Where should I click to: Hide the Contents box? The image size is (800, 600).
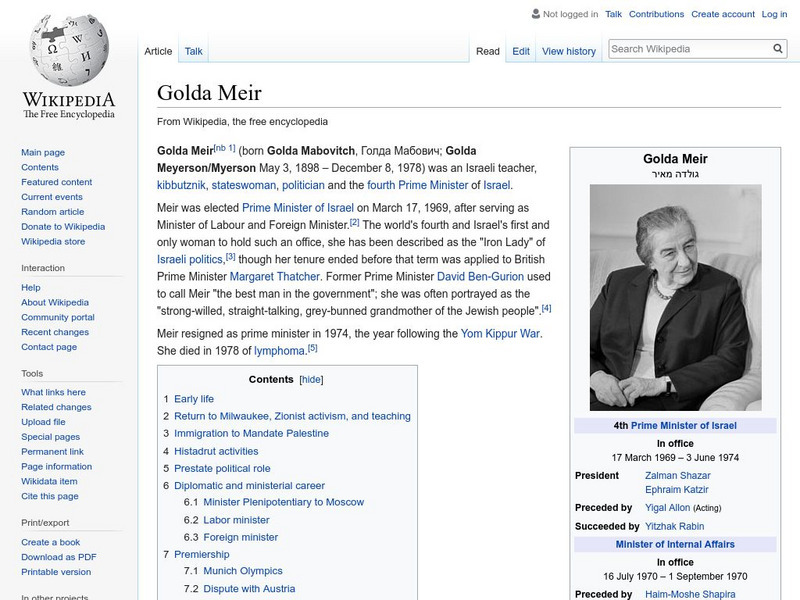coord(312,378)
